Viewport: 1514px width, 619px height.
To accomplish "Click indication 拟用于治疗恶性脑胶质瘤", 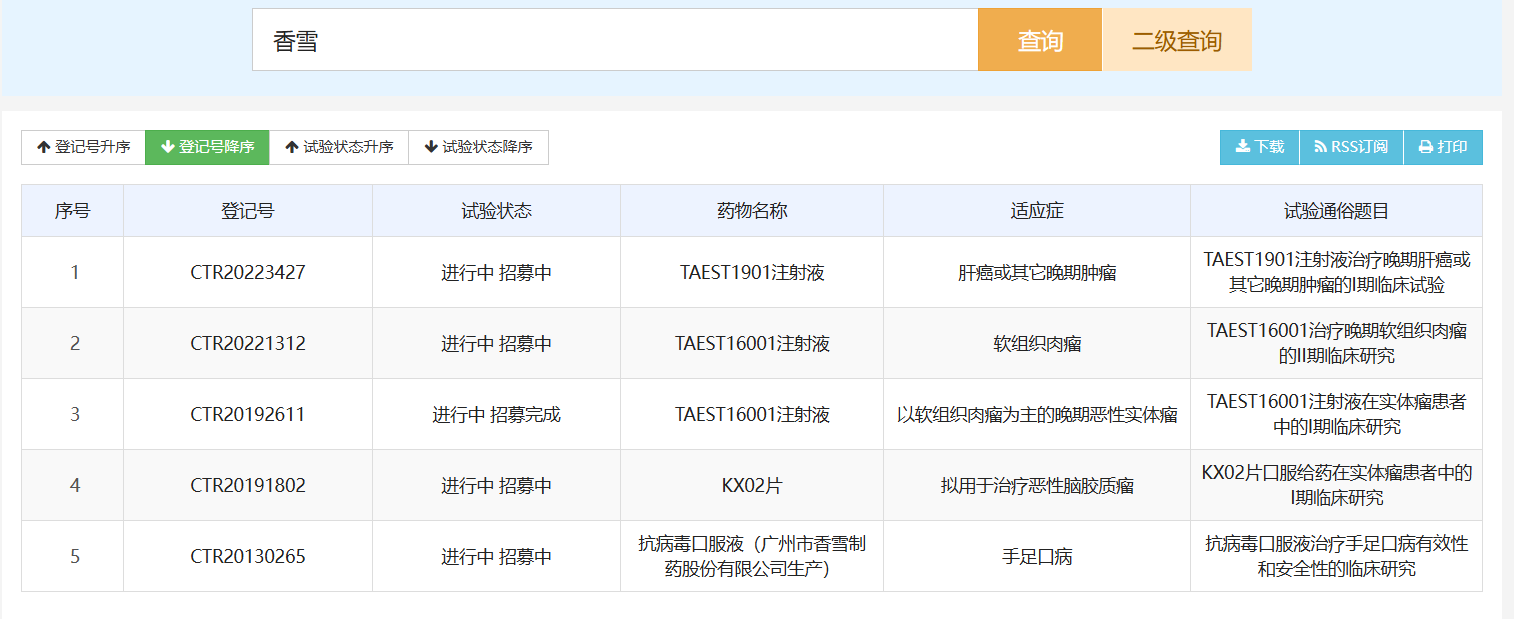I will [1037, 485].
